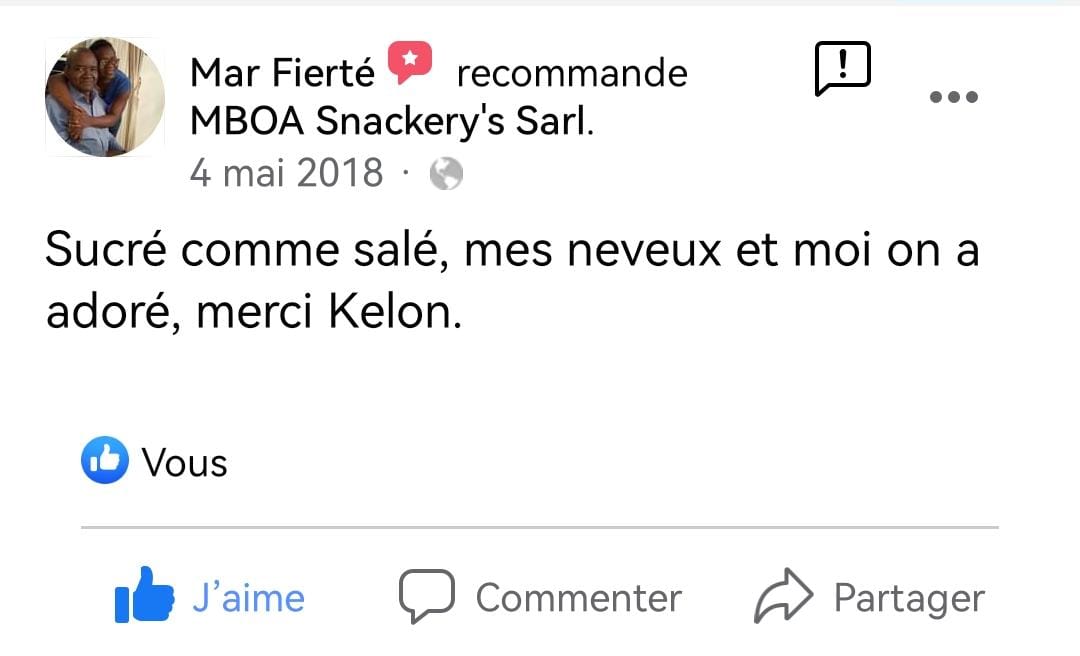Click the globe public audience icon
Image resolution: width=1080 pixels, height=656 pixels.
[x=446, y=175]
